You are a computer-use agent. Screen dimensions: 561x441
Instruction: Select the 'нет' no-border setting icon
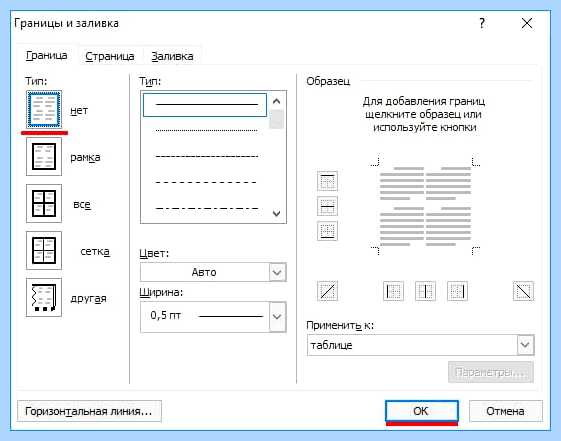[x=44, y=109]
